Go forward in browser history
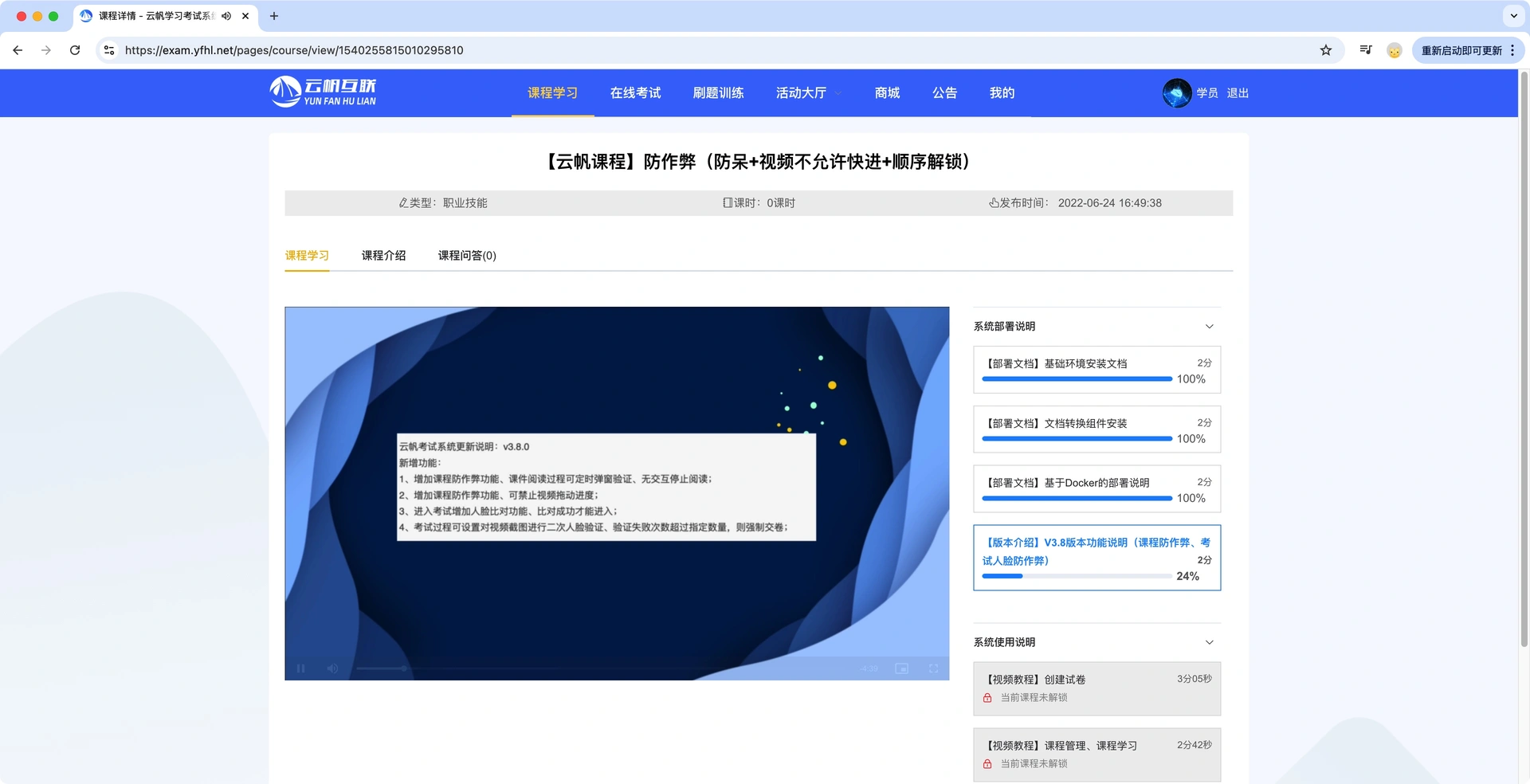This screenshot has height=784, width=1530. click(x=46, y=50)
